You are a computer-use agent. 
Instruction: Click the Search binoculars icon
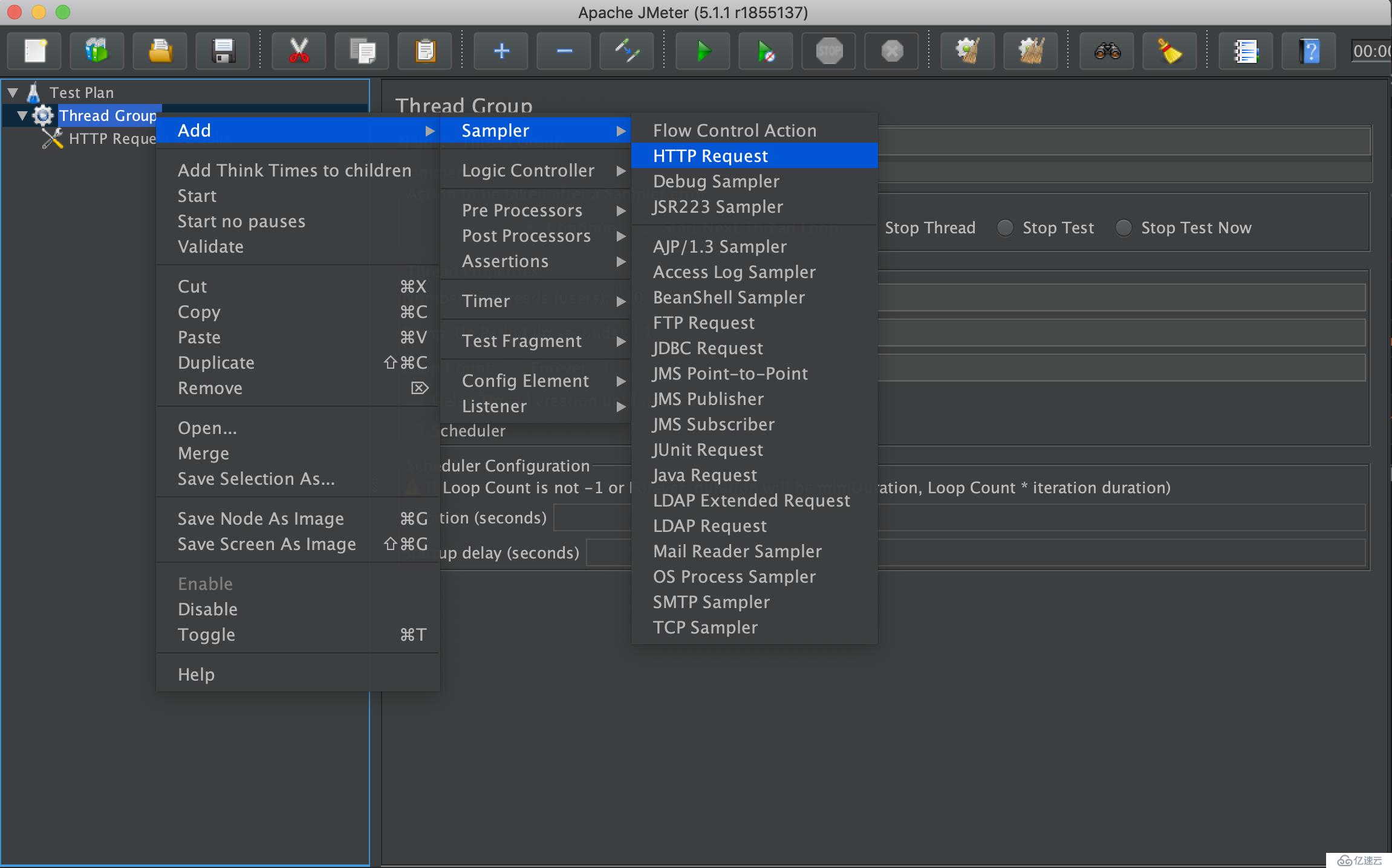point(1107,51)
